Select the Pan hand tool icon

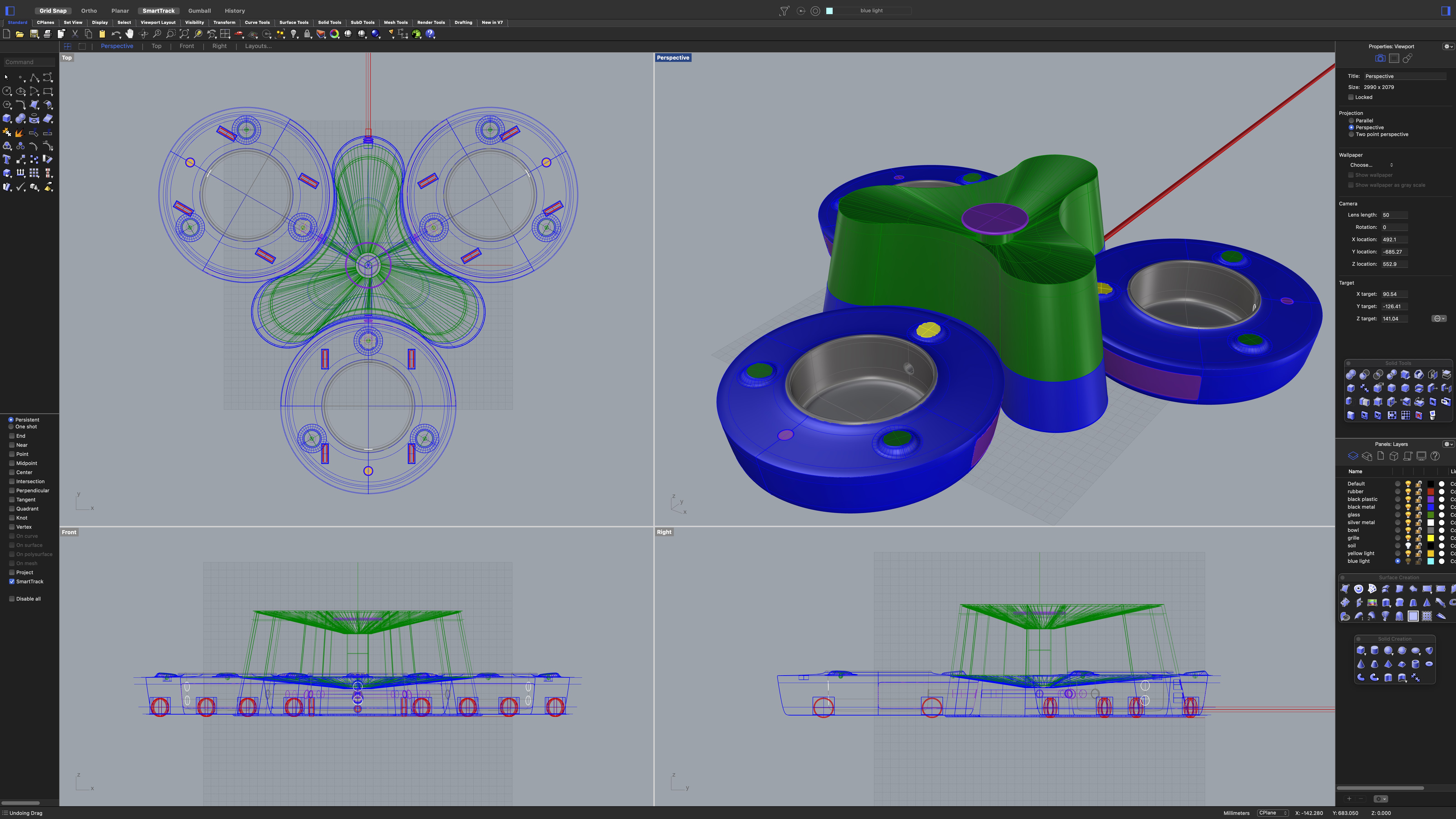pyautogui.click(x=129, y=34)
